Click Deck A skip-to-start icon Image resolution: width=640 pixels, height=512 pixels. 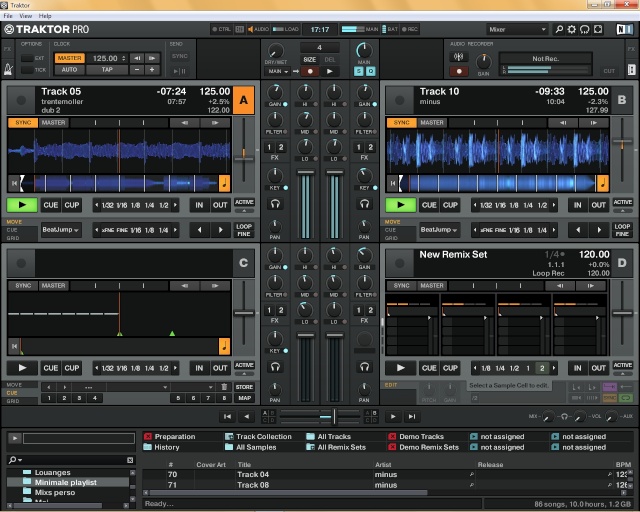[x=14, y=183]
